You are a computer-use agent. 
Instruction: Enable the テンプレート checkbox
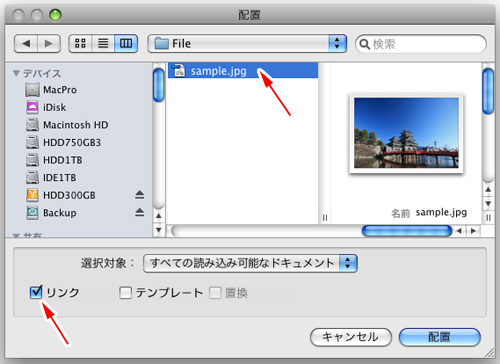[x=125, y=293]
